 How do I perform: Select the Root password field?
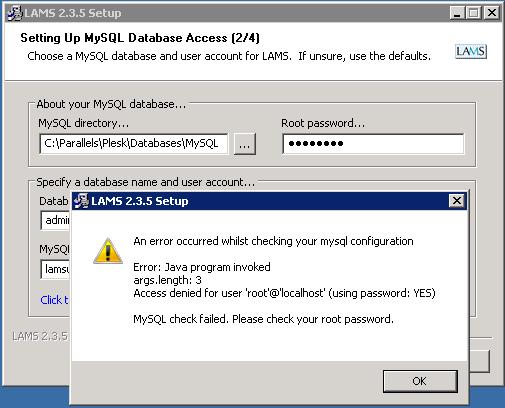[373, 144]
